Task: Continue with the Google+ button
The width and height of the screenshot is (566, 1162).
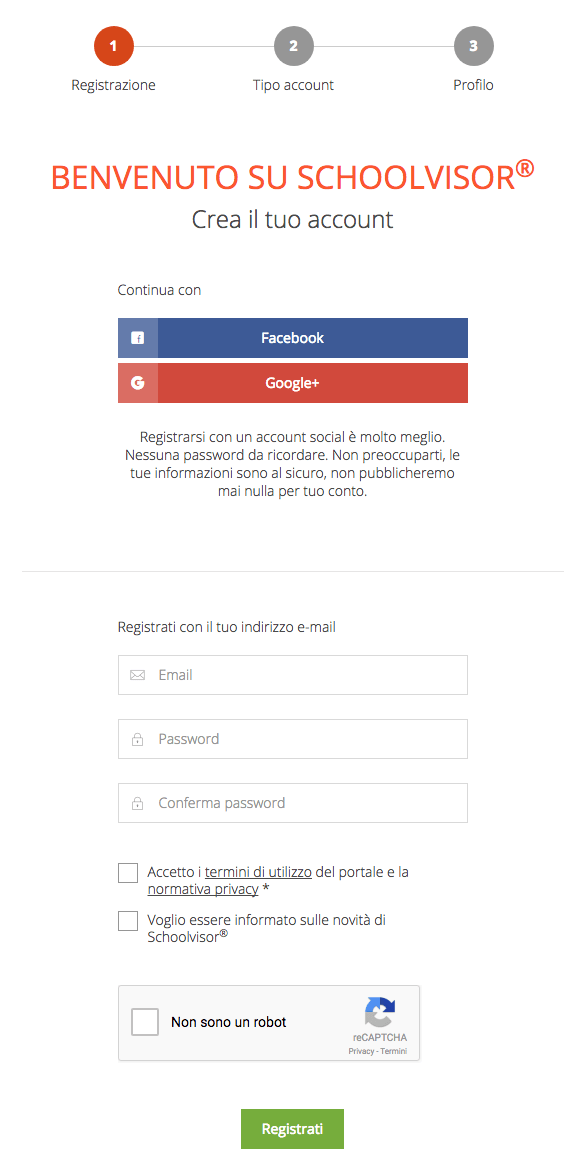Action: tap(293, 383)
